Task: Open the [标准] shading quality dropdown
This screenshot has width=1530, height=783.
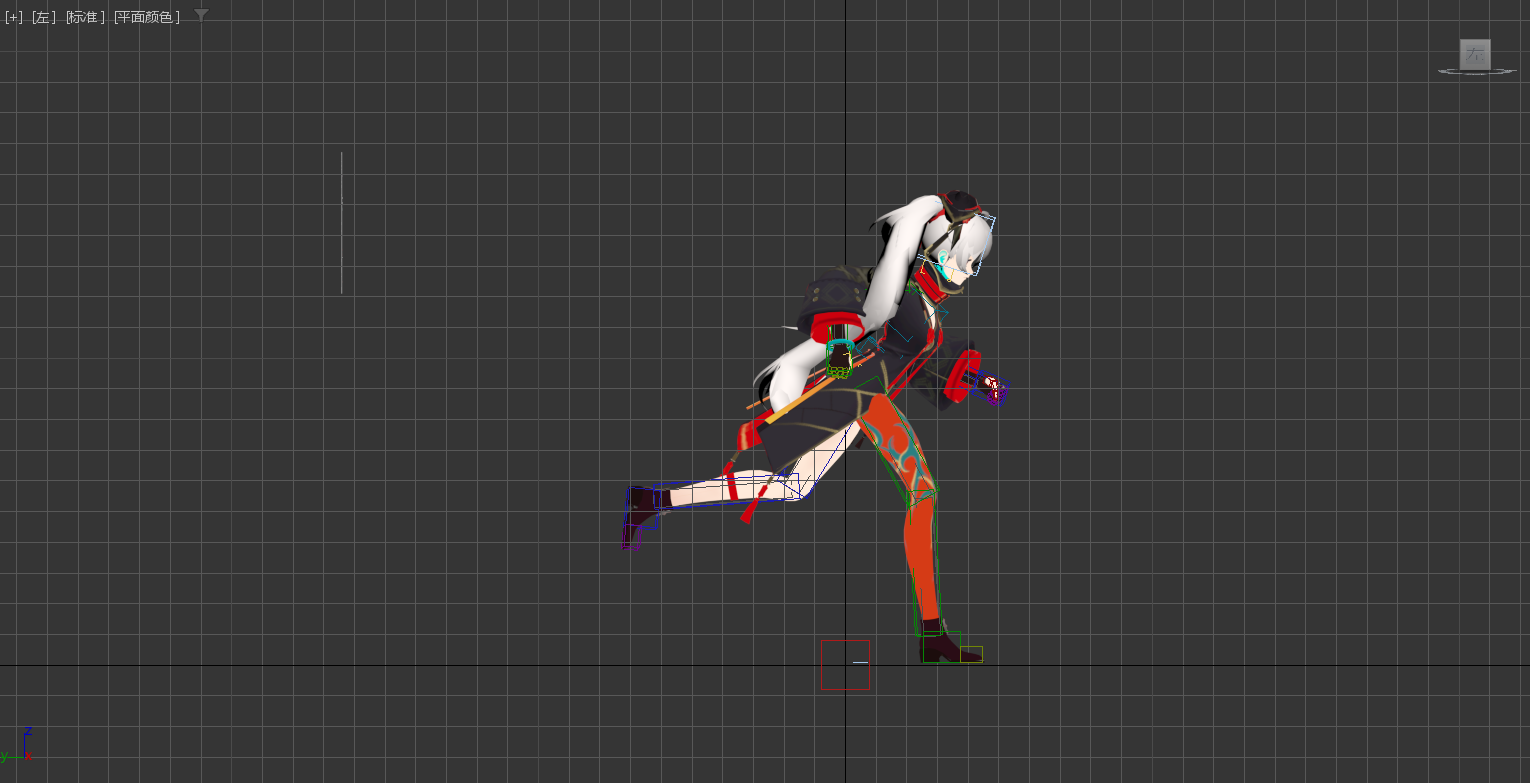Action: point(85,17)
